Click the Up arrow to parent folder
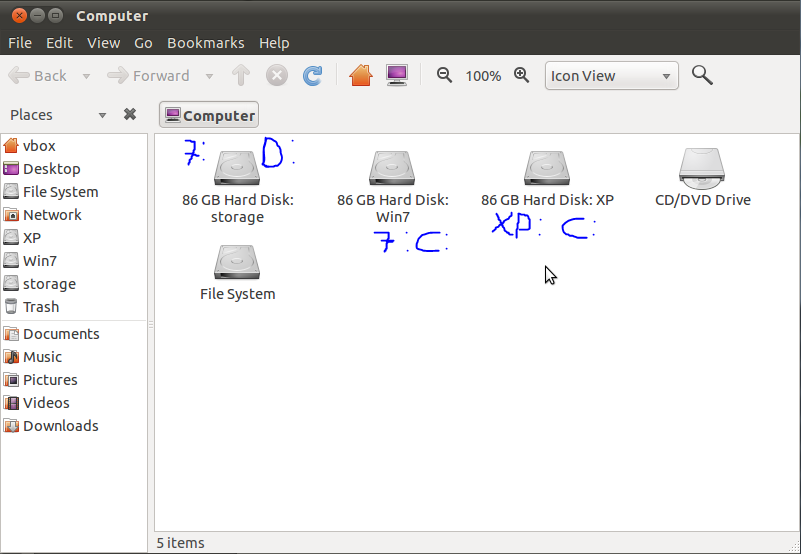Image resolution: width=801 pixels, height=554 pixels. pyautogui.click(x=241, y=76)
